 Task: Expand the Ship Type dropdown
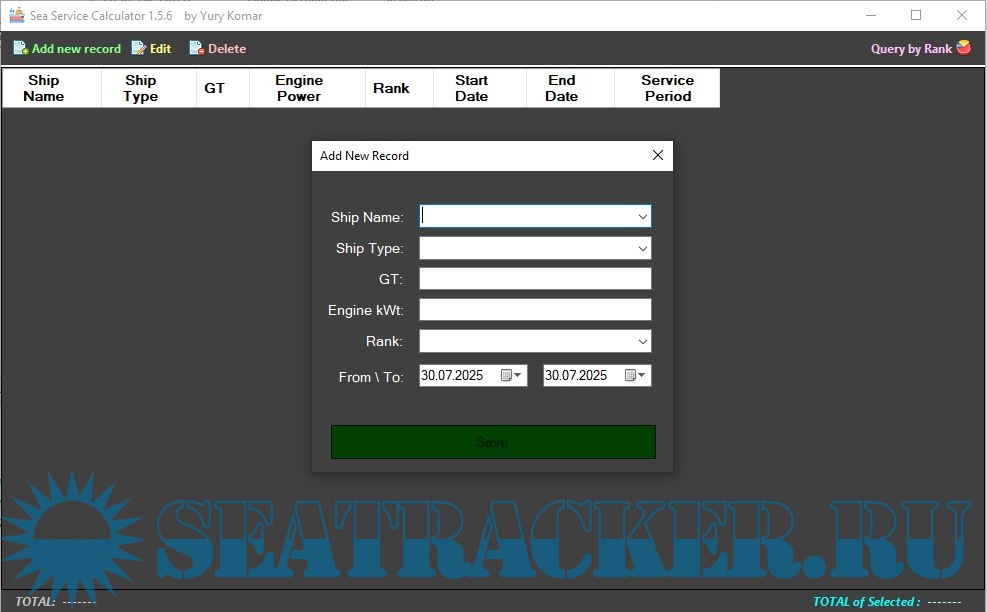tap(642, 248)
